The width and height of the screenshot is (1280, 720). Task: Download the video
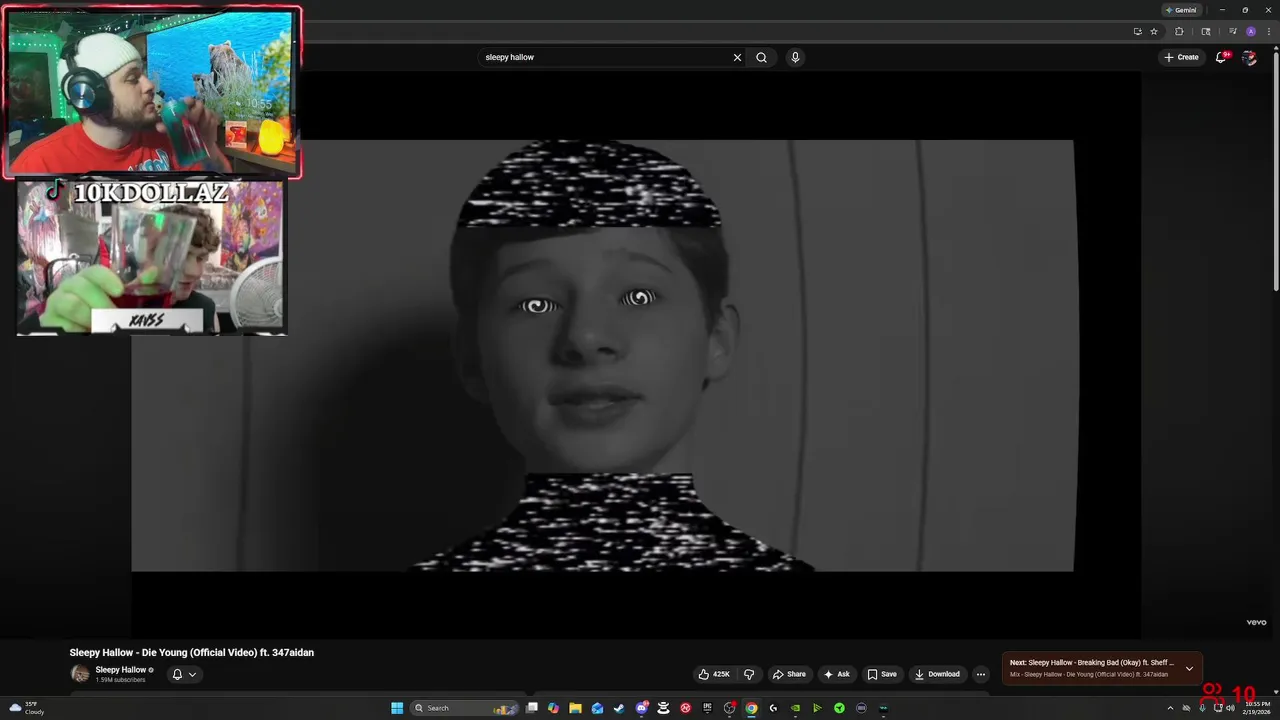pyautogui.click(x=937, y=674)
